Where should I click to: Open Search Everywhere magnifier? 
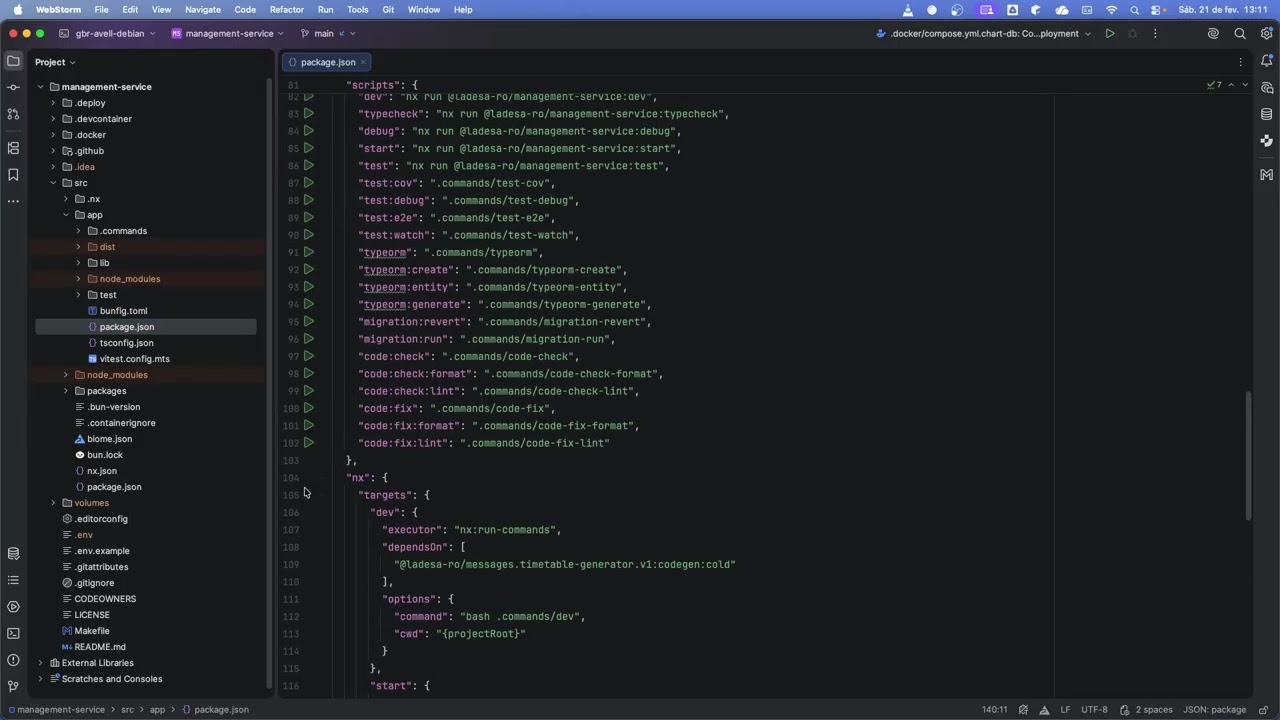pyautogui.click(x=1240, y=33)
